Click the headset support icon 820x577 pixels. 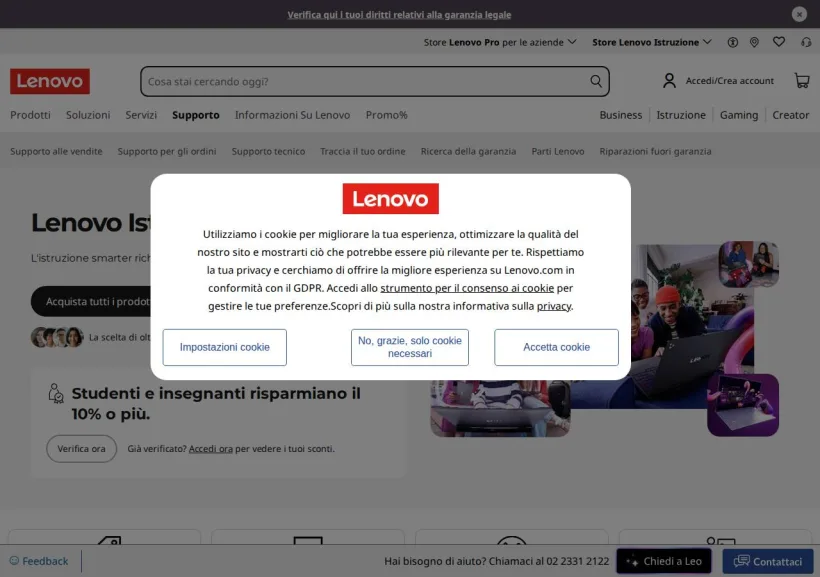pos(806,42)
